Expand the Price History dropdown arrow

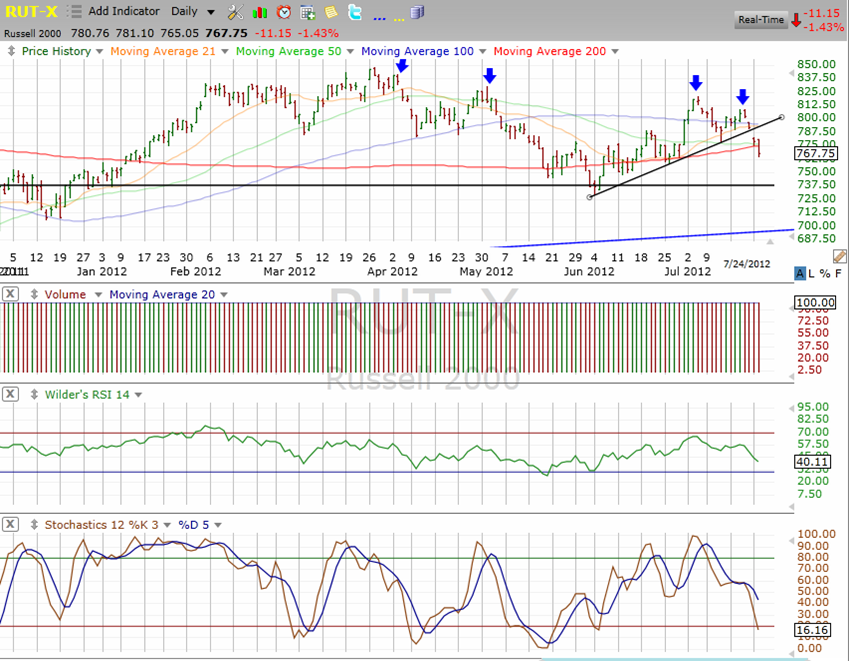click(99, 52)
